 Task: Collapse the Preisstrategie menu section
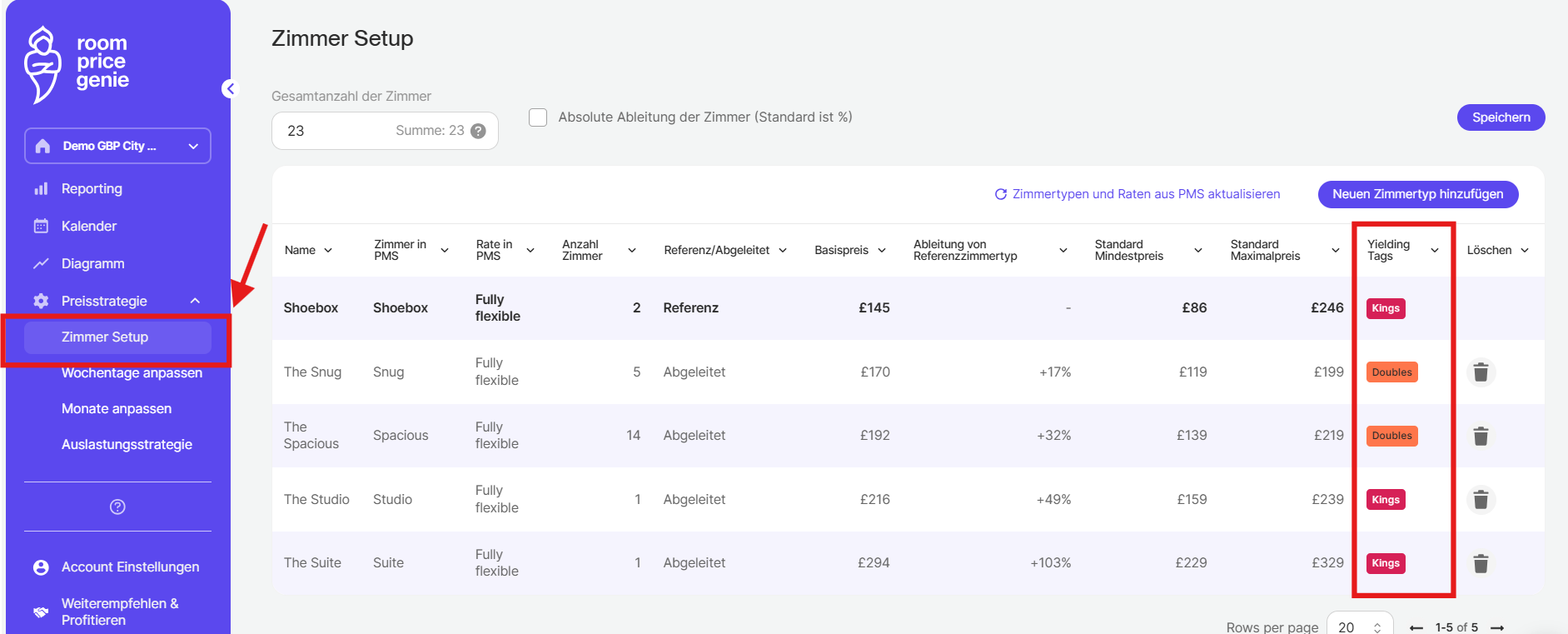[195, 301]
